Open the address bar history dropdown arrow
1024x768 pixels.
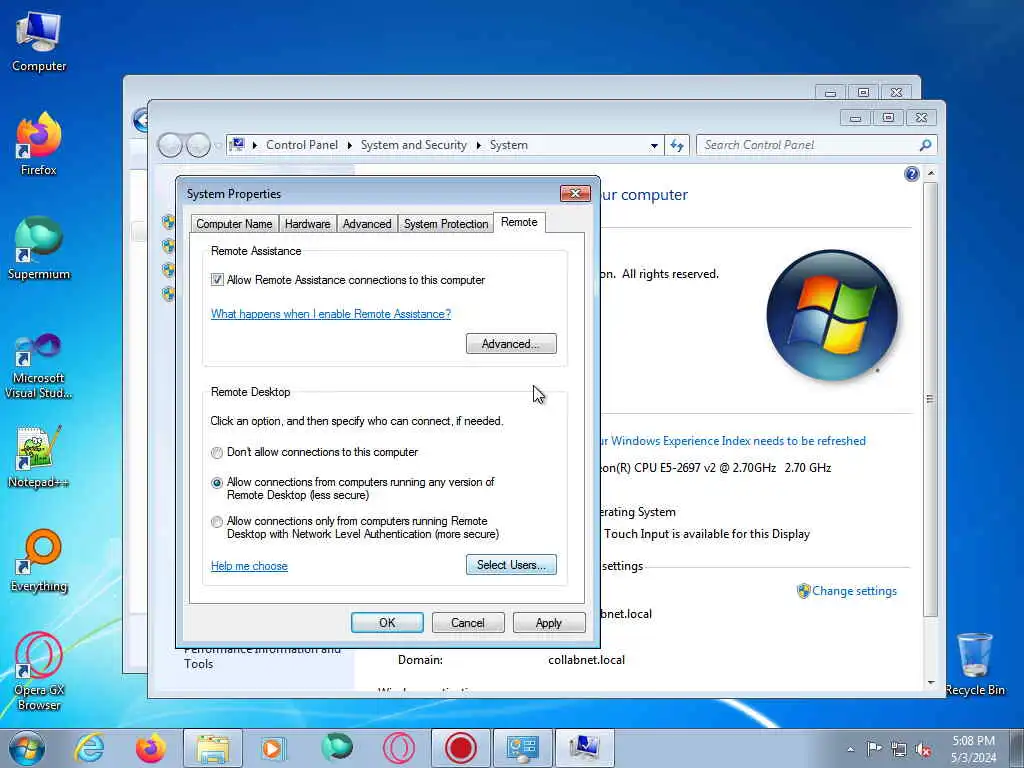654,146
